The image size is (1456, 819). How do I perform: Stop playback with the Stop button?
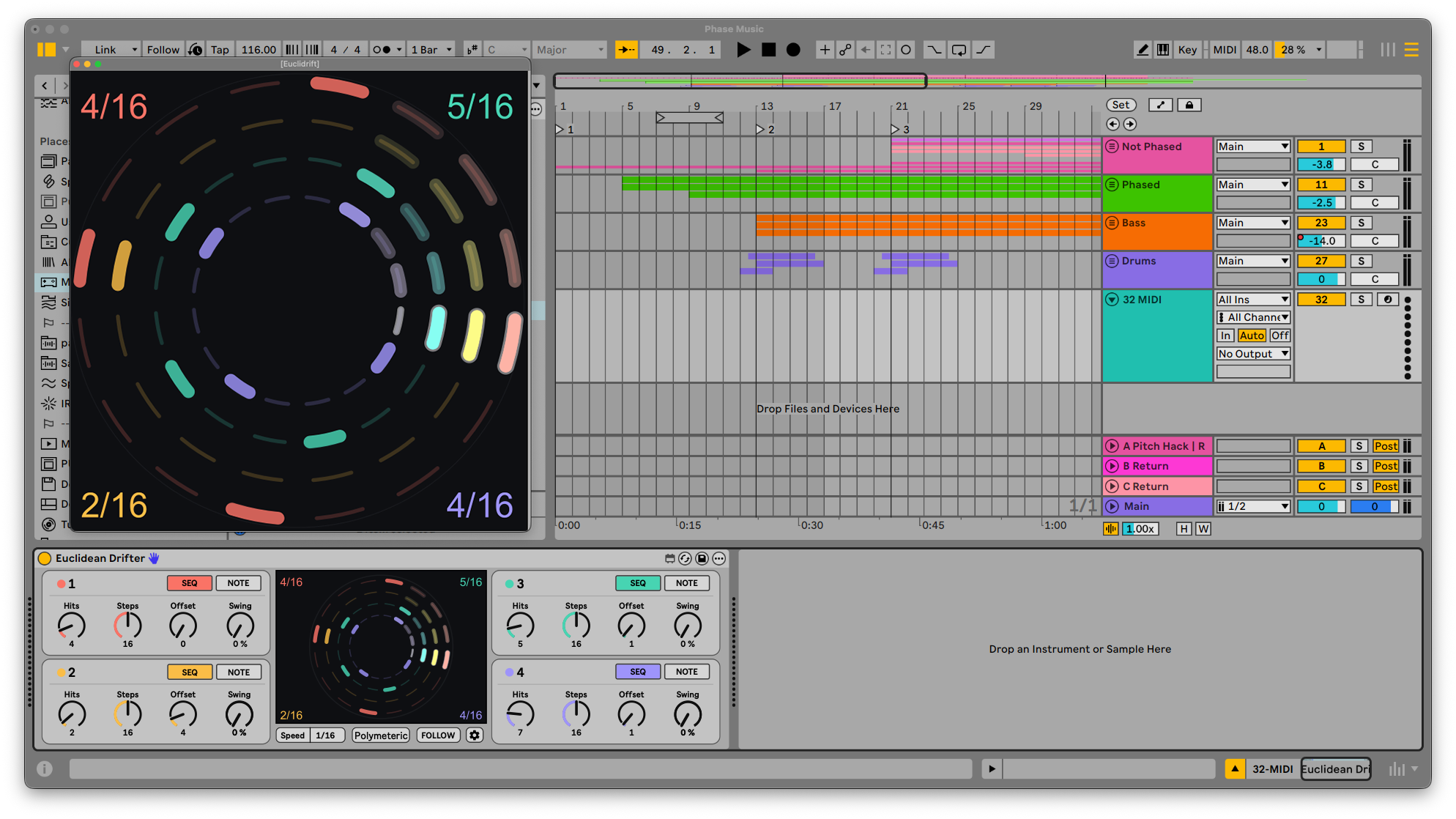pyautogui.click(x=768, y=50)
